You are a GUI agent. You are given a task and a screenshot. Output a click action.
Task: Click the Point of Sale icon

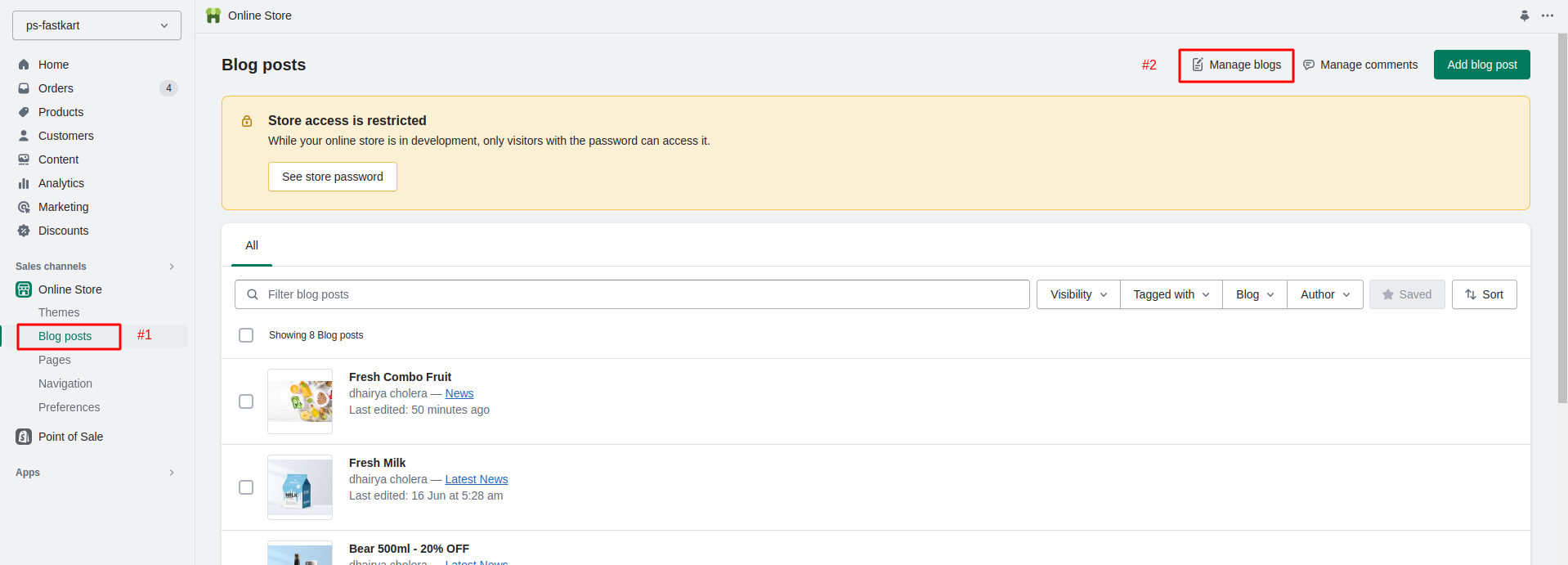coord(24,437)
